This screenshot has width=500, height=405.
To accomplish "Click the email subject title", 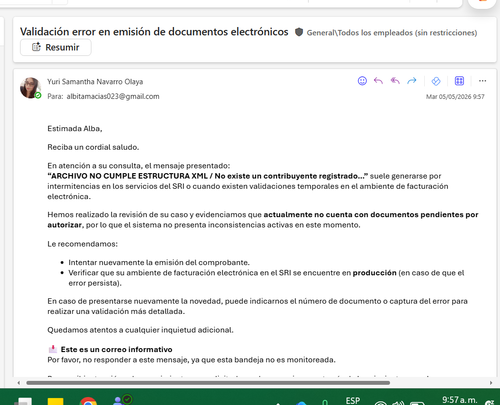I will [154, 32].
